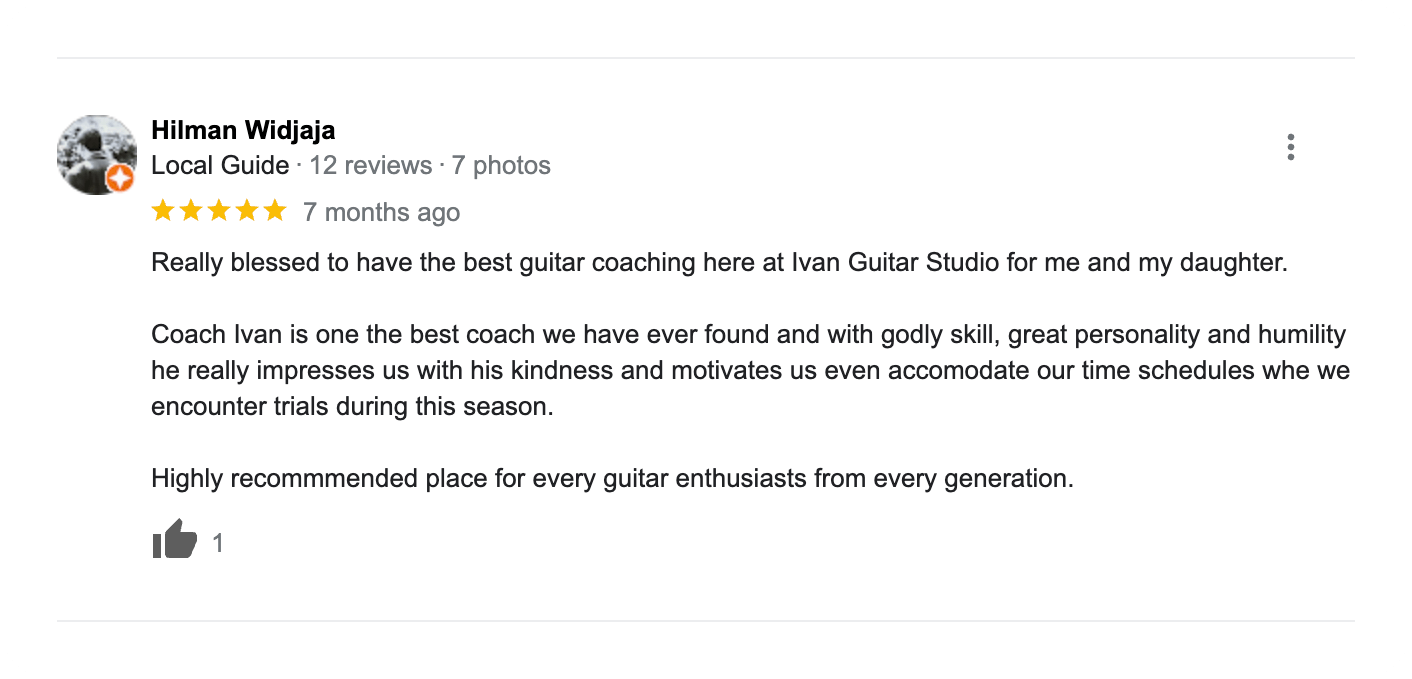
Task: Click the reviewer name Hilman Widjaja
Action: point(243,130)
